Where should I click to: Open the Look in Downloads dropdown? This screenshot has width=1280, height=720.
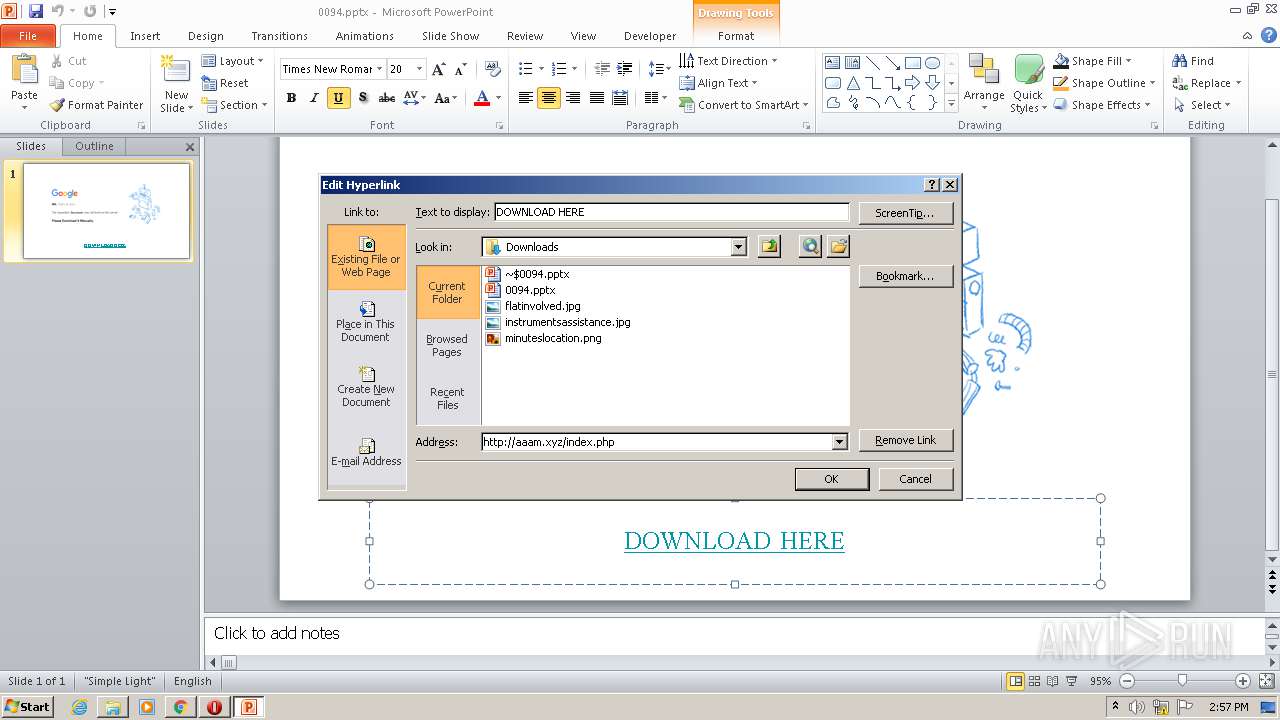[738, 247]
